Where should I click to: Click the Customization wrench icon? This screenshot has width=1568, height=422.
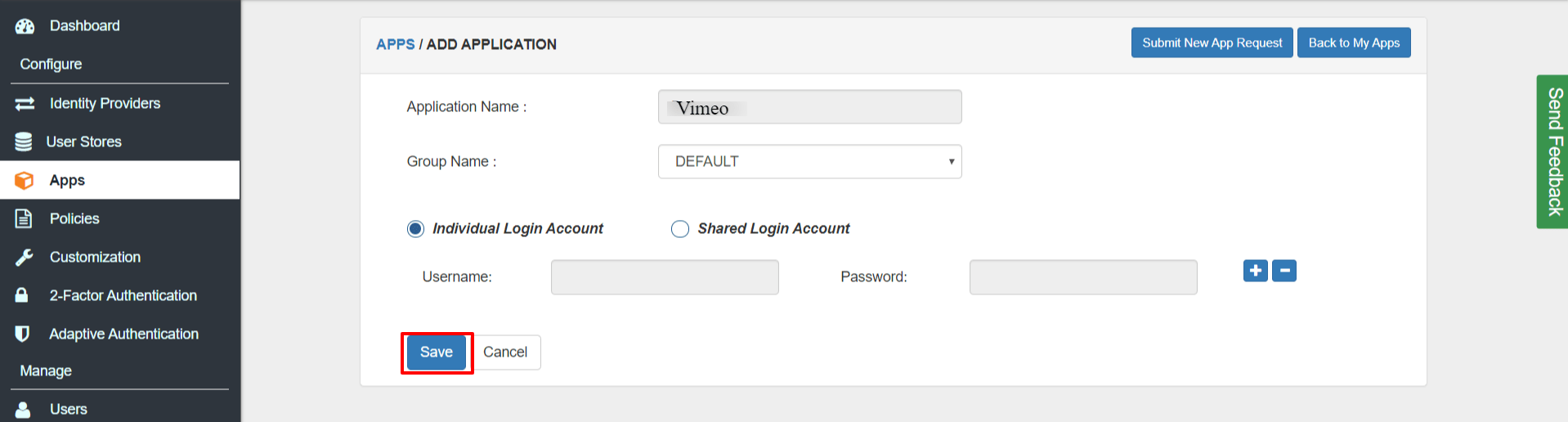[x=24, y=258]
